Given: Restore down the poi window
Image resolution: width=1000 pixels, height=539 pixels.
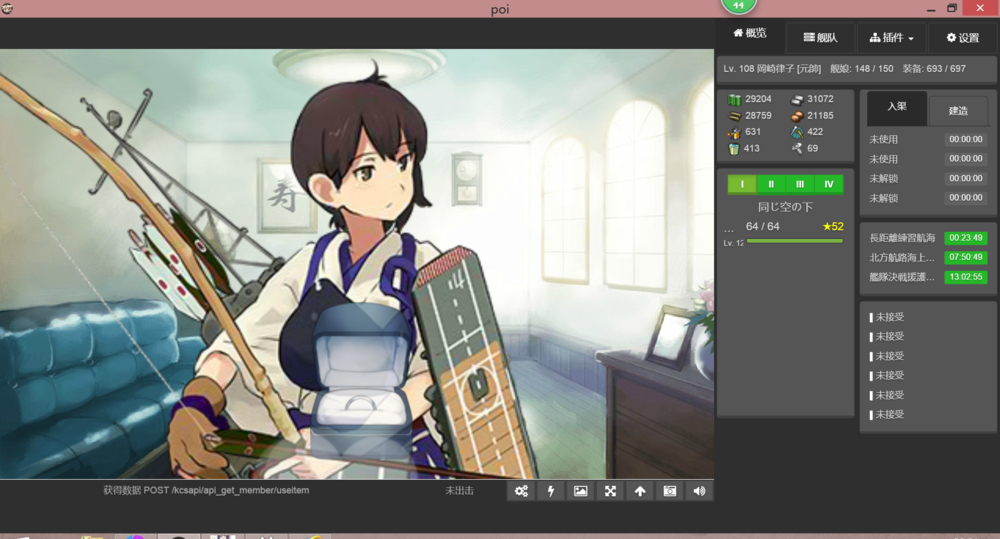Looking at the screenshot, I should (x=952, y=8).
